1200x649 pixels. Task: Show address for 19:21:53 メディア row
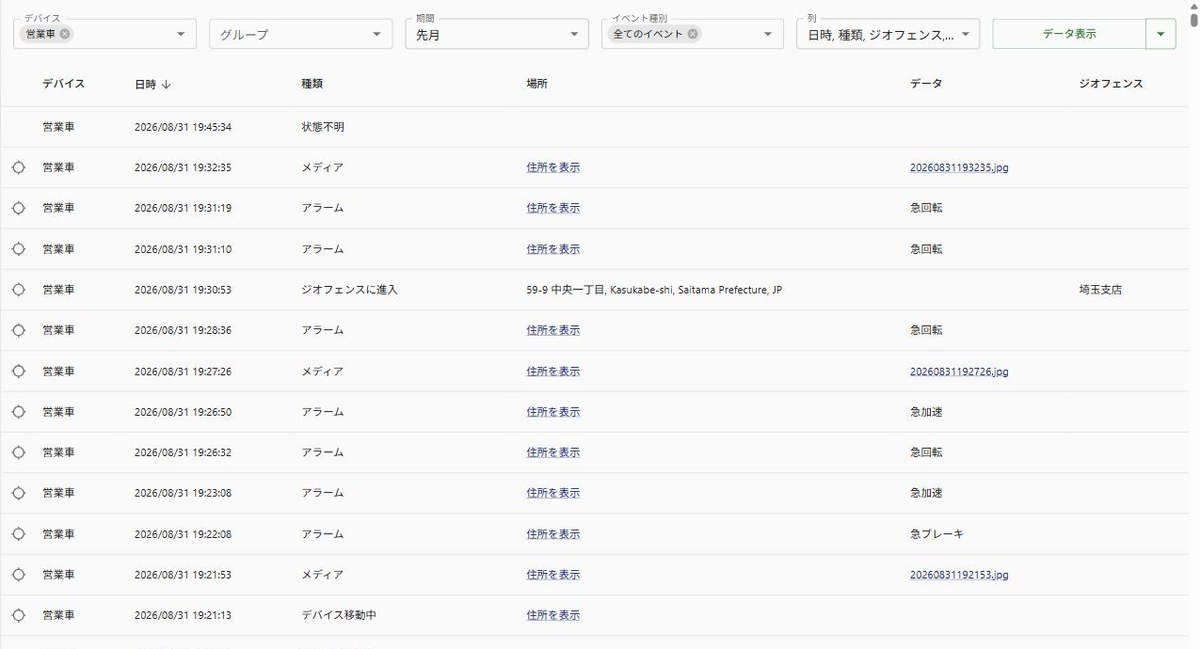coord(553,575)
